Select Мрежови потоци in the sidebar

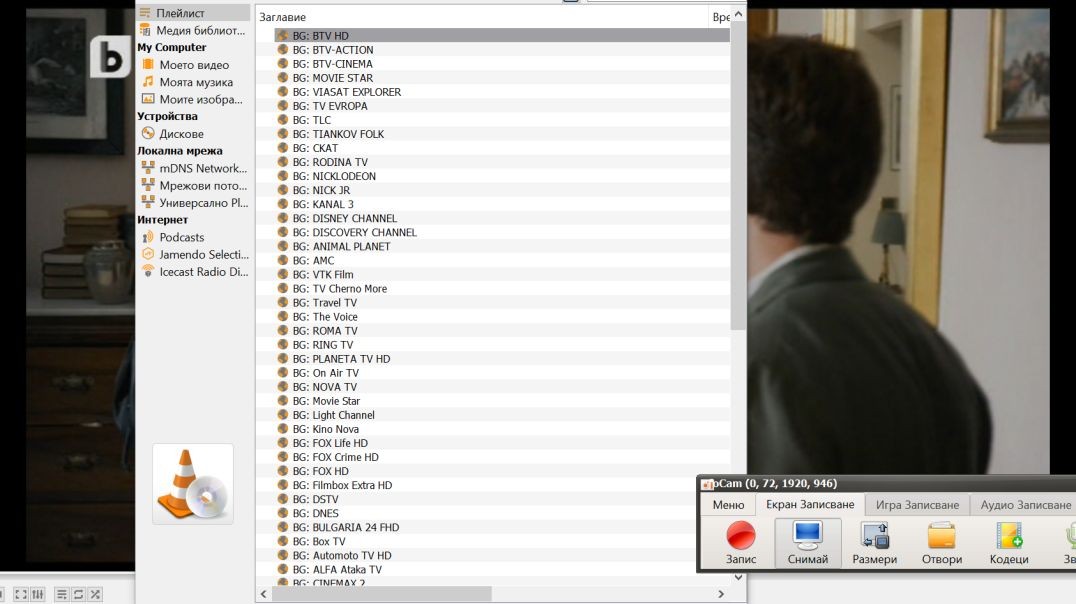pos(194,185)
